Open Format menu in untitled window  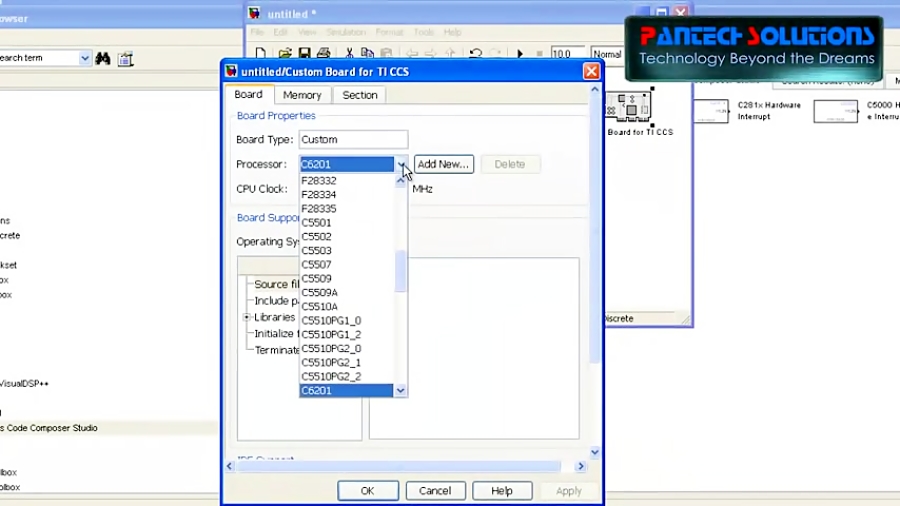click(x=390, y=32)
